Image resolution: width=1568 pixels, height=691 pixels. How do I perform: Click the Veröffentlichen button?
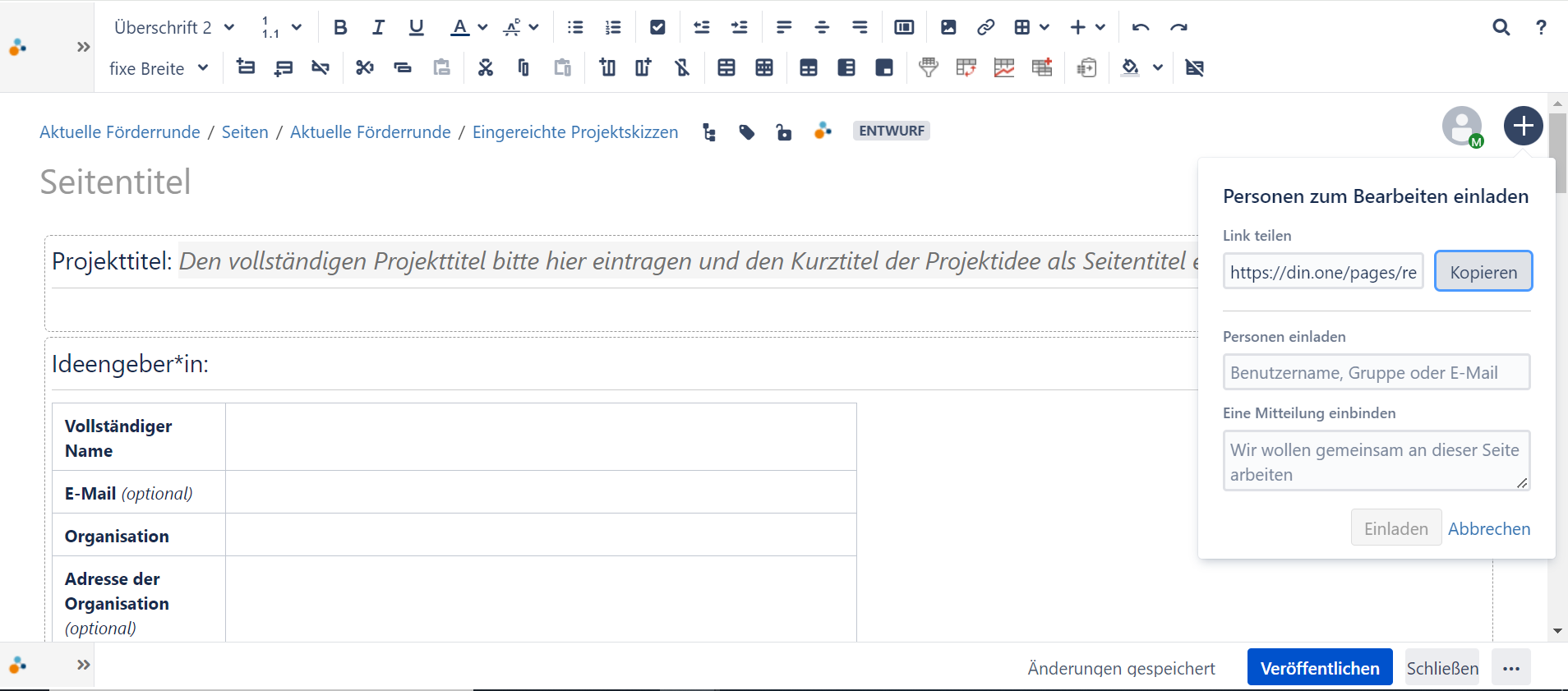click(x=1319, y=668)
